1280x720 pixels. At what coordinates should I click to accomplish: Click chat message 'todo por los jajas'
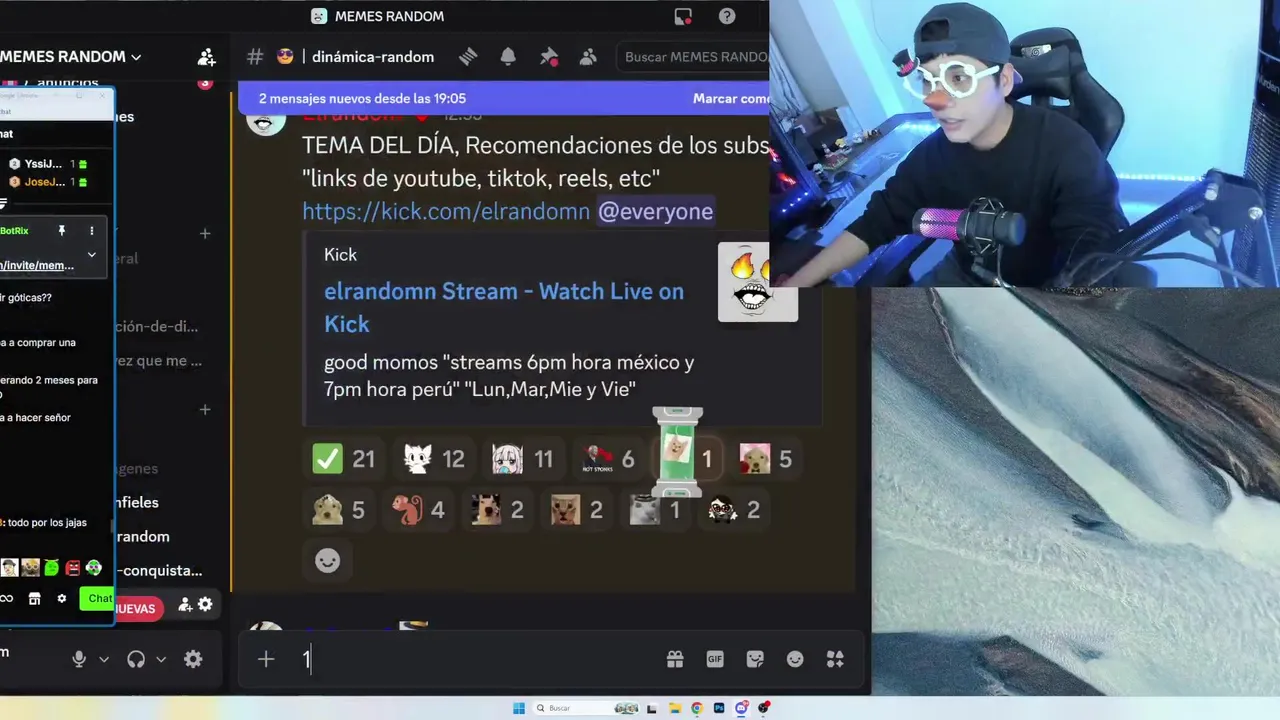click(47, 522)
